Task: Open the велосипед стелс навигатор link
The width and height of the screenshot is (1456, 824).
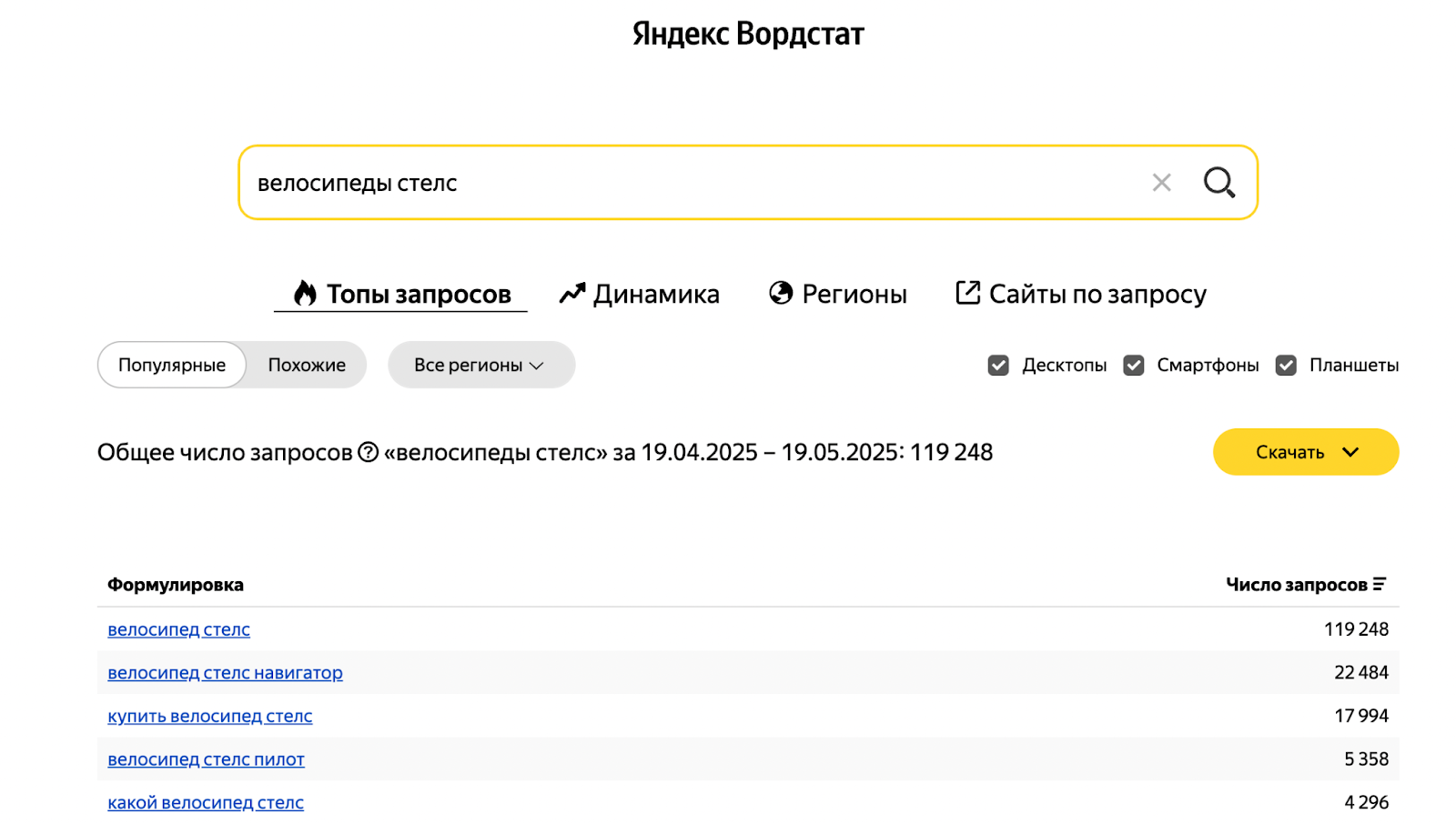Action: (225, 673)
